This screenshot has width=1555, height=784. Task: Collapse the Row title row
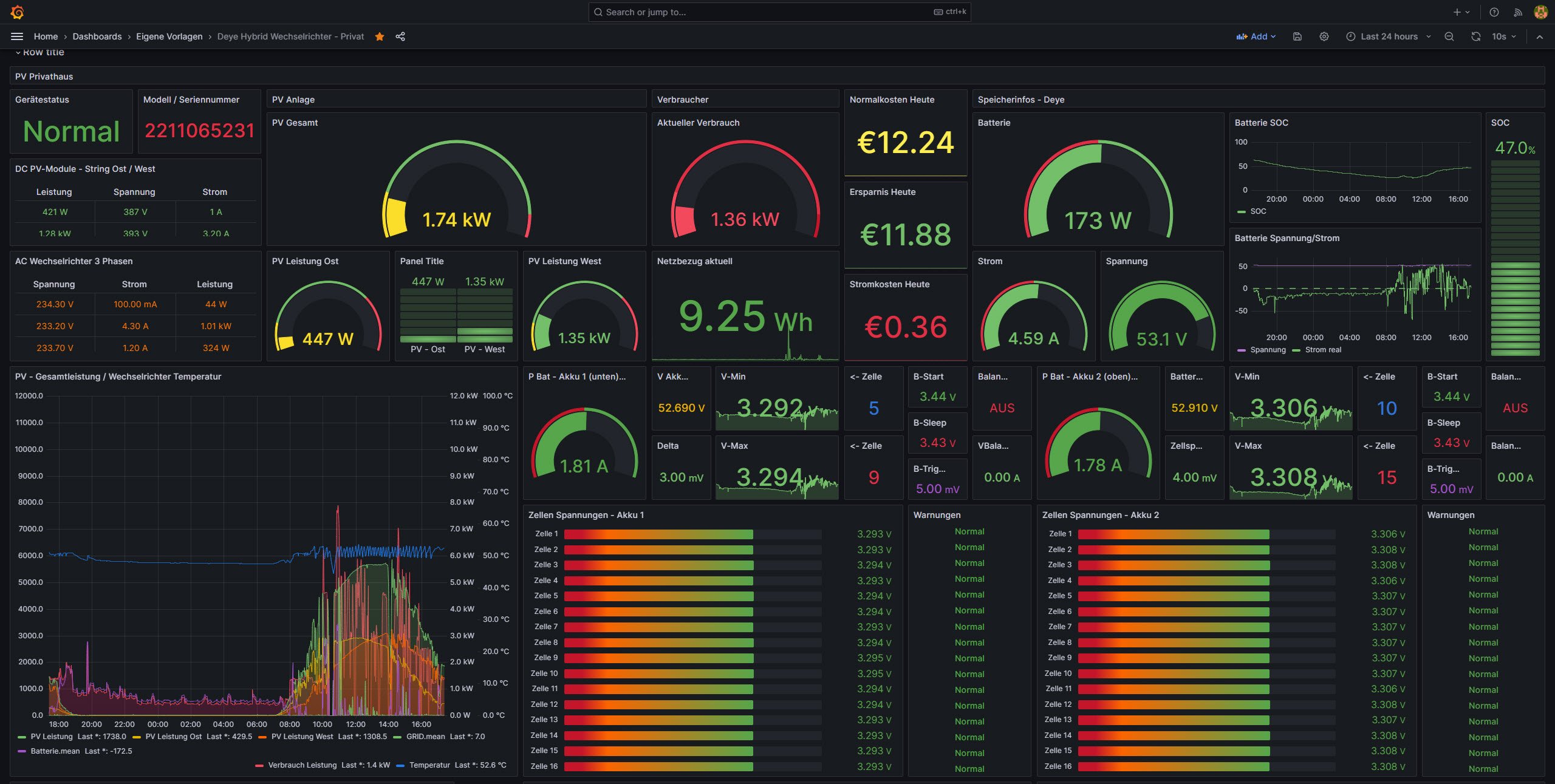tap(18, 53)
